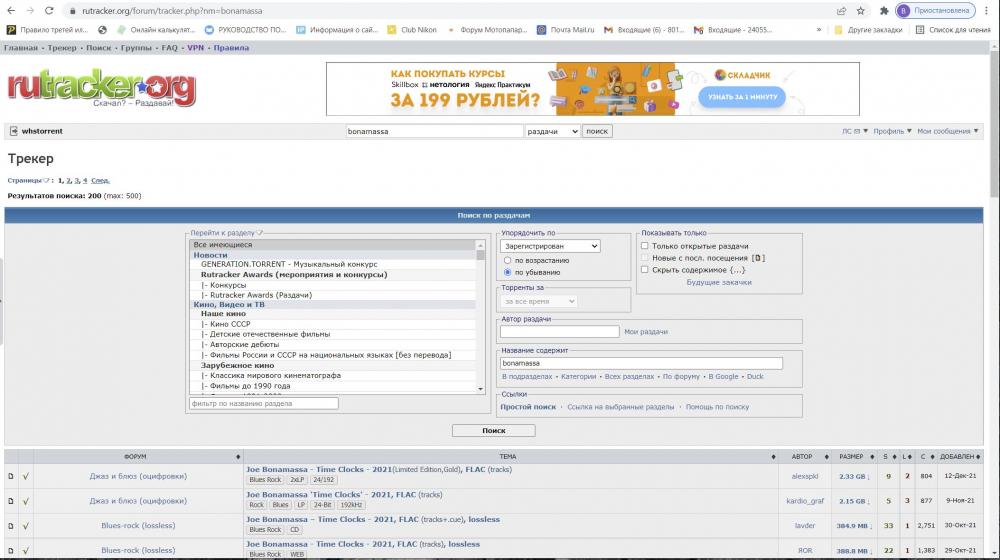Search В Google link

coord(723,376)
